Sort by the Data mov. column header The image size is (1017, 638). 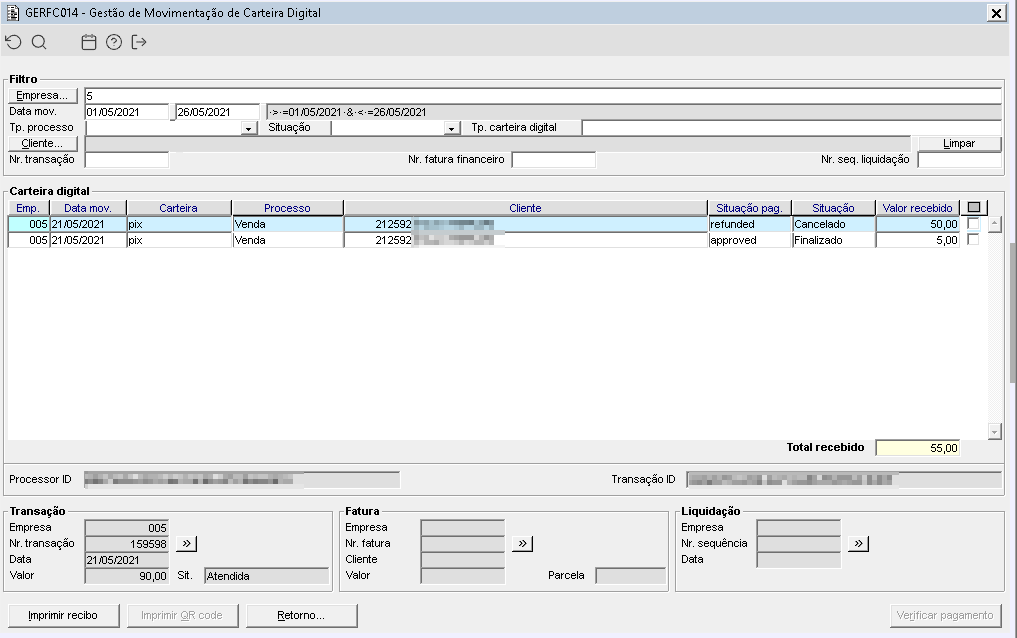[x=88, y=208]
